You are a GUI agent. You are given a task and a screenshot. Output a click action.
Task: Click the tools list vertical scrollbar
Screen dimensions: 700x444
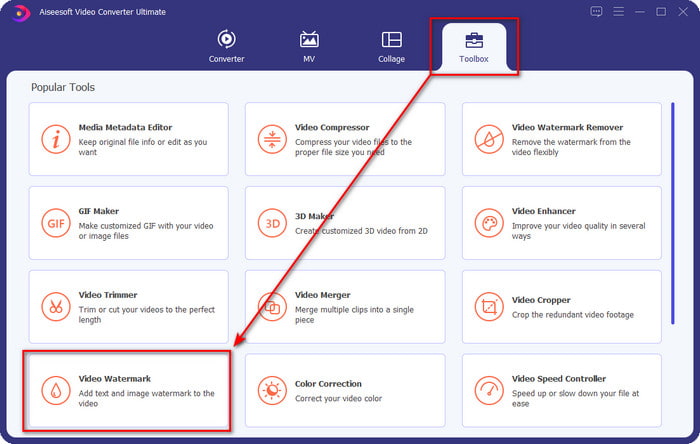(x=673, y=213)
